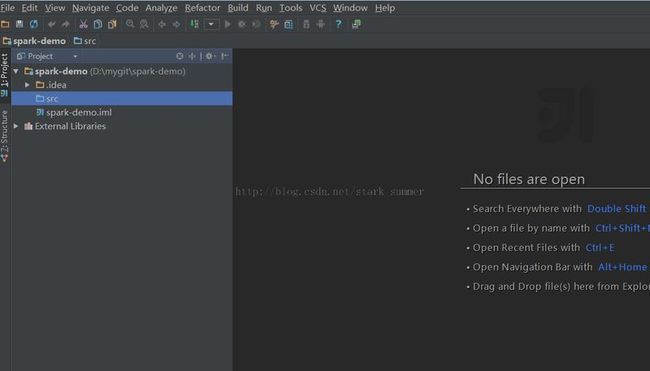
Task: Hide the Project panel with hide icon
Action: click(224, 56)
